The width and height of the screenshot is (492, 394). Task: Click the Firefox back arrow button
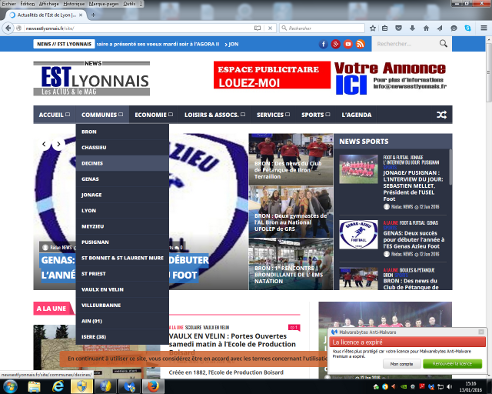[x=8, y=28]
